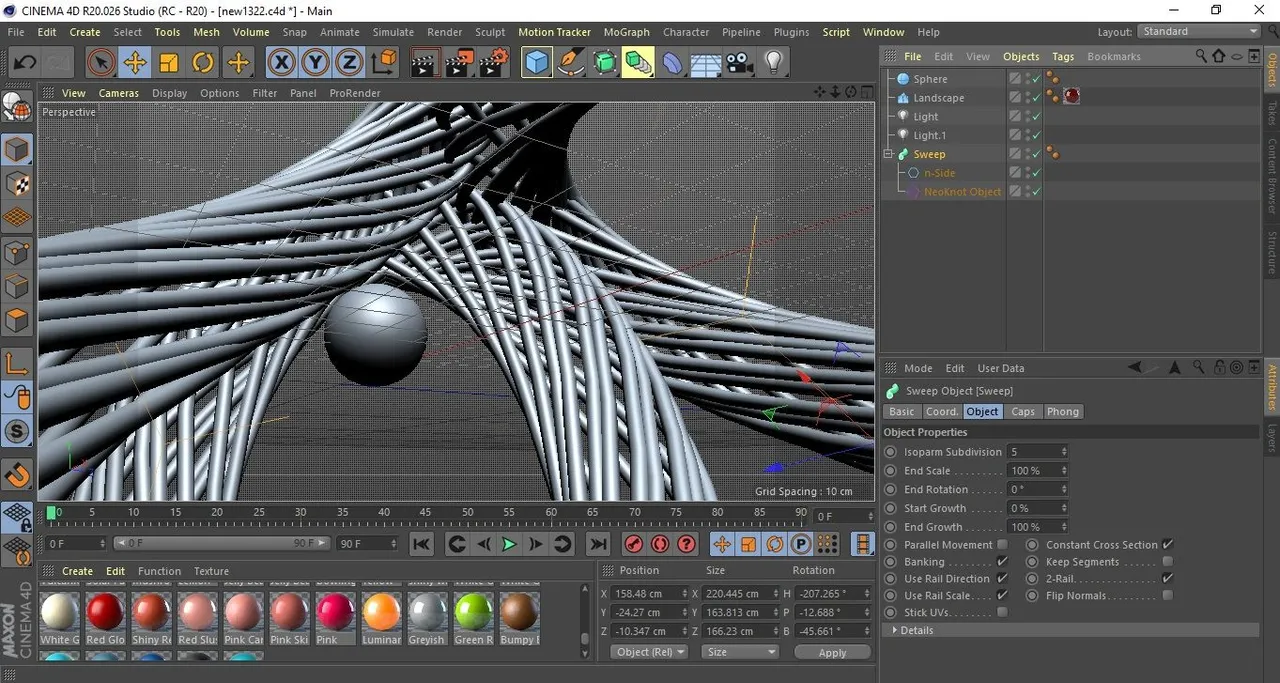1280x683 pixels.
Task: Select the spline Pen tool
Action: [x=571, y=63]
